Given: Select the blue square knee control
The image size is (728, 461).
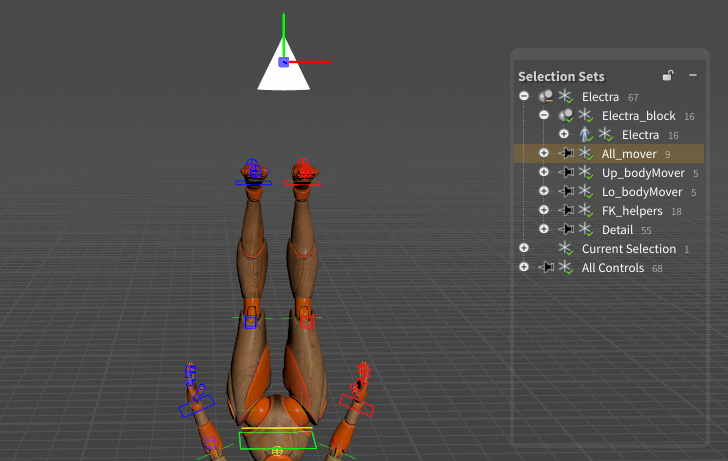Looking at the screenshot, I should 251,322.
